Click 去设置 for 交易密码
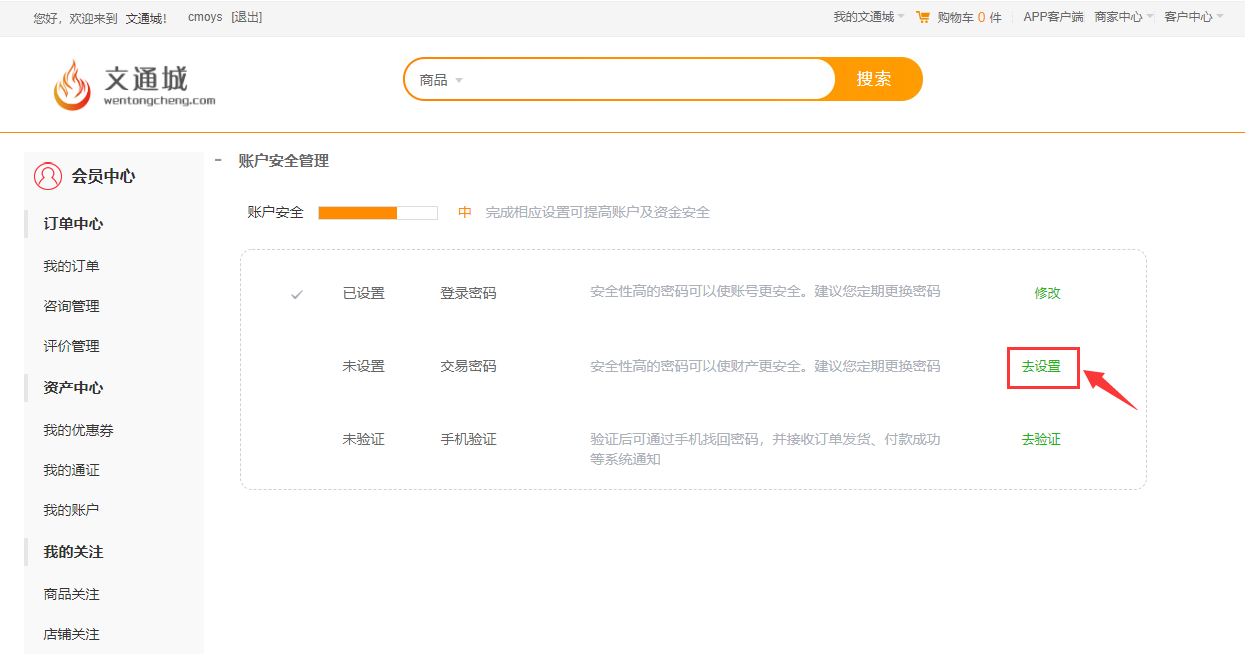This screenshot has height=654, width=1245. 1042,367
